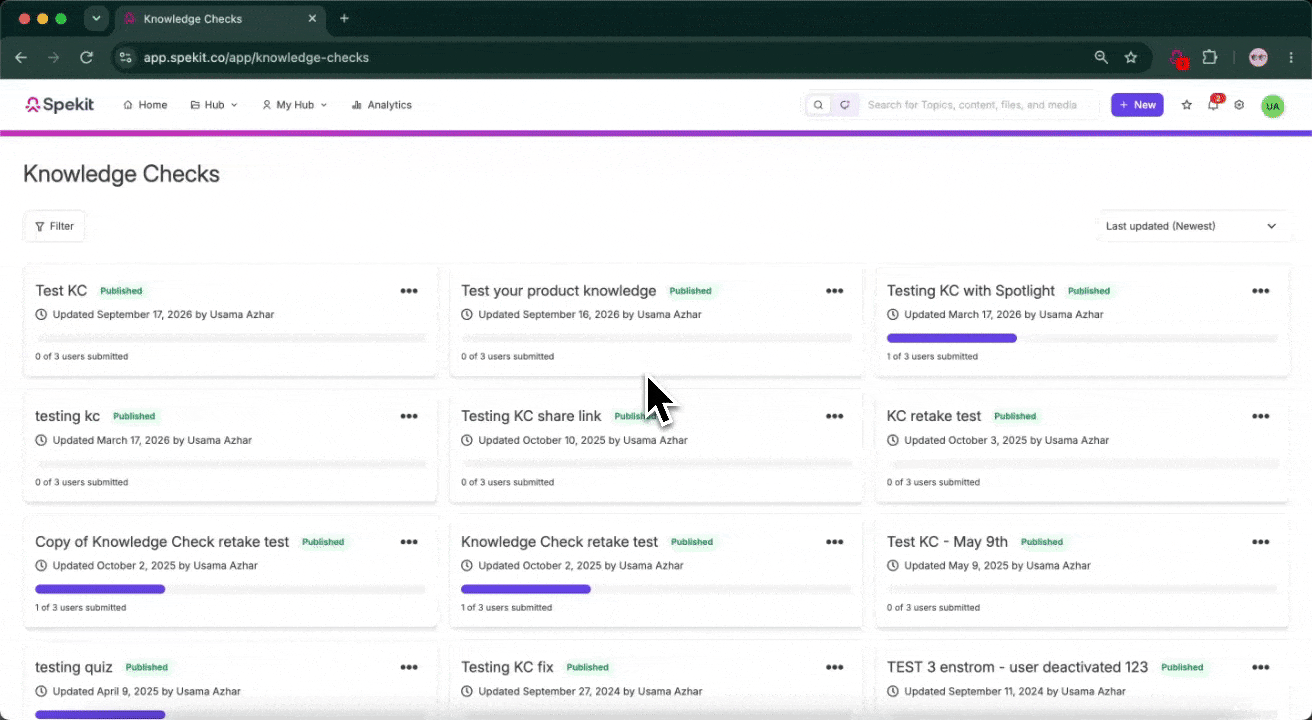Viewport: 1312px width, 720px height.
Task: Open the ellipsis menu on testing quiz card
Action: [409, 667]
